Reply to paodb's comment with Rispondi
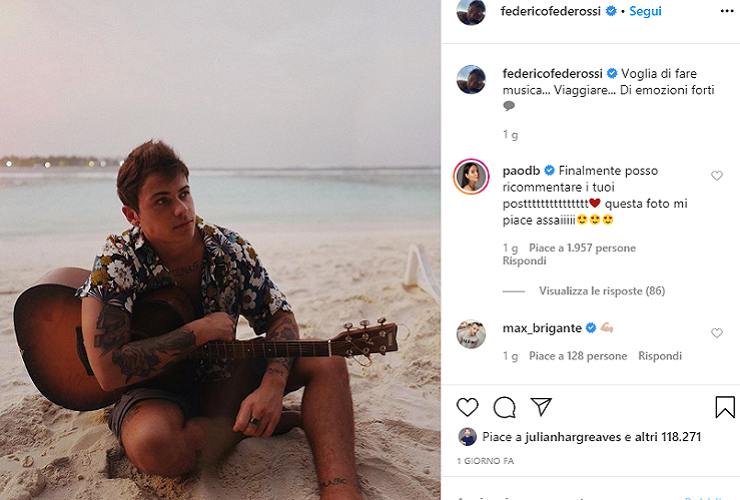 [x=524, y=261]
